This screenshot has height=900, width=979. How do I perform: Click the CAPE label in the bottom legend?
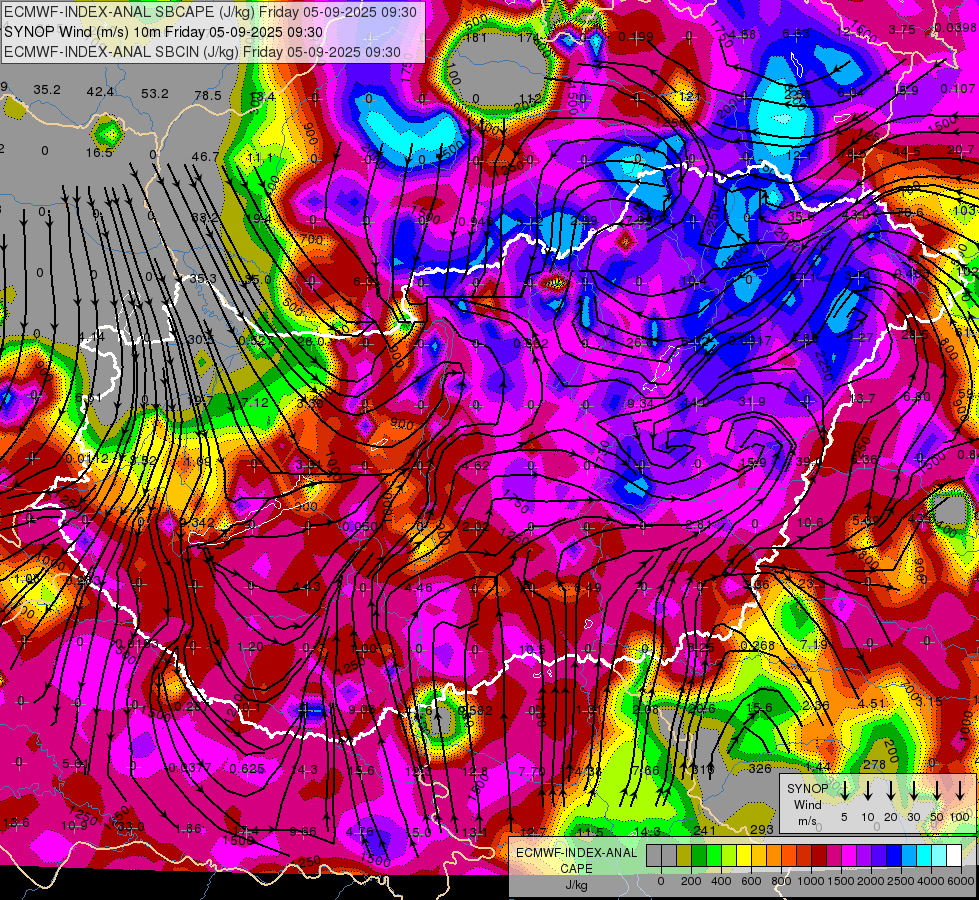pyautogui.click(x=576, y=869)
